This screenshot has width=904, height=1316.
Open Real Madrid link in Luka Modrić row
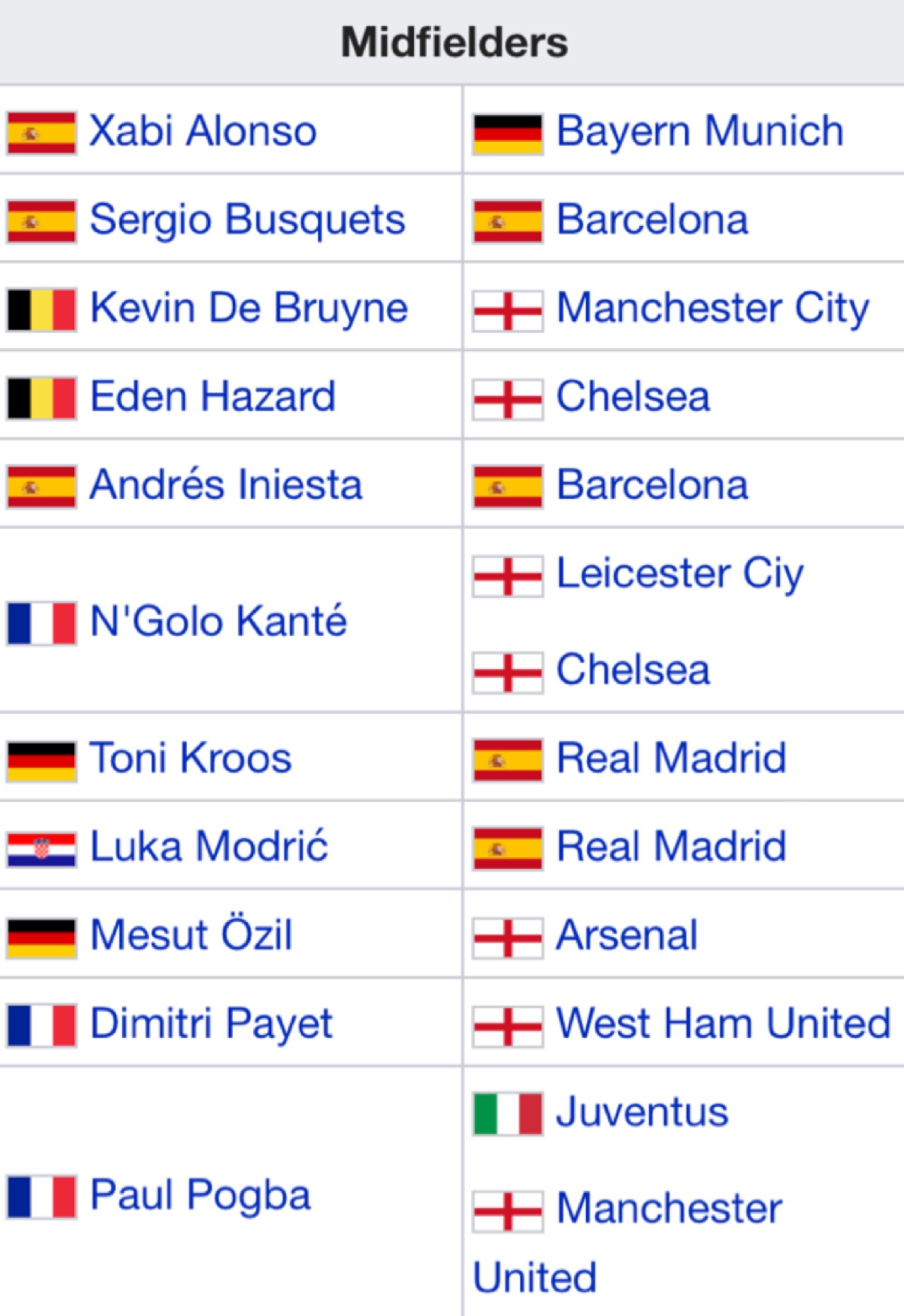click(x=671, y=847)
